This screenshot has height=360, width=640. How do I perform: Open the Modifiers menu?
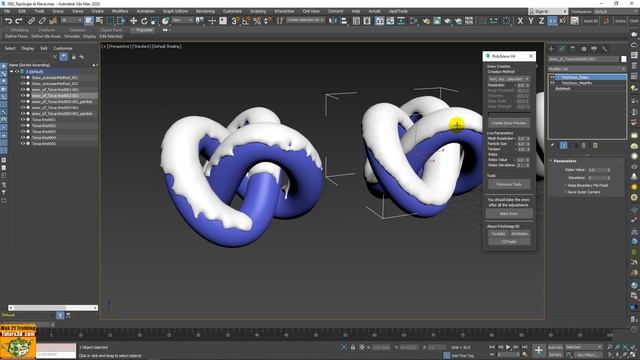120,11
